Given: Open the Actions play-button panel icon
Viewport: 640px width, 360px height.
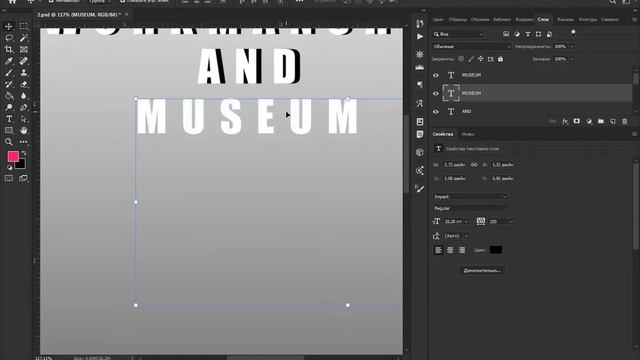Looking at the screenshot, I should [420, 36].
